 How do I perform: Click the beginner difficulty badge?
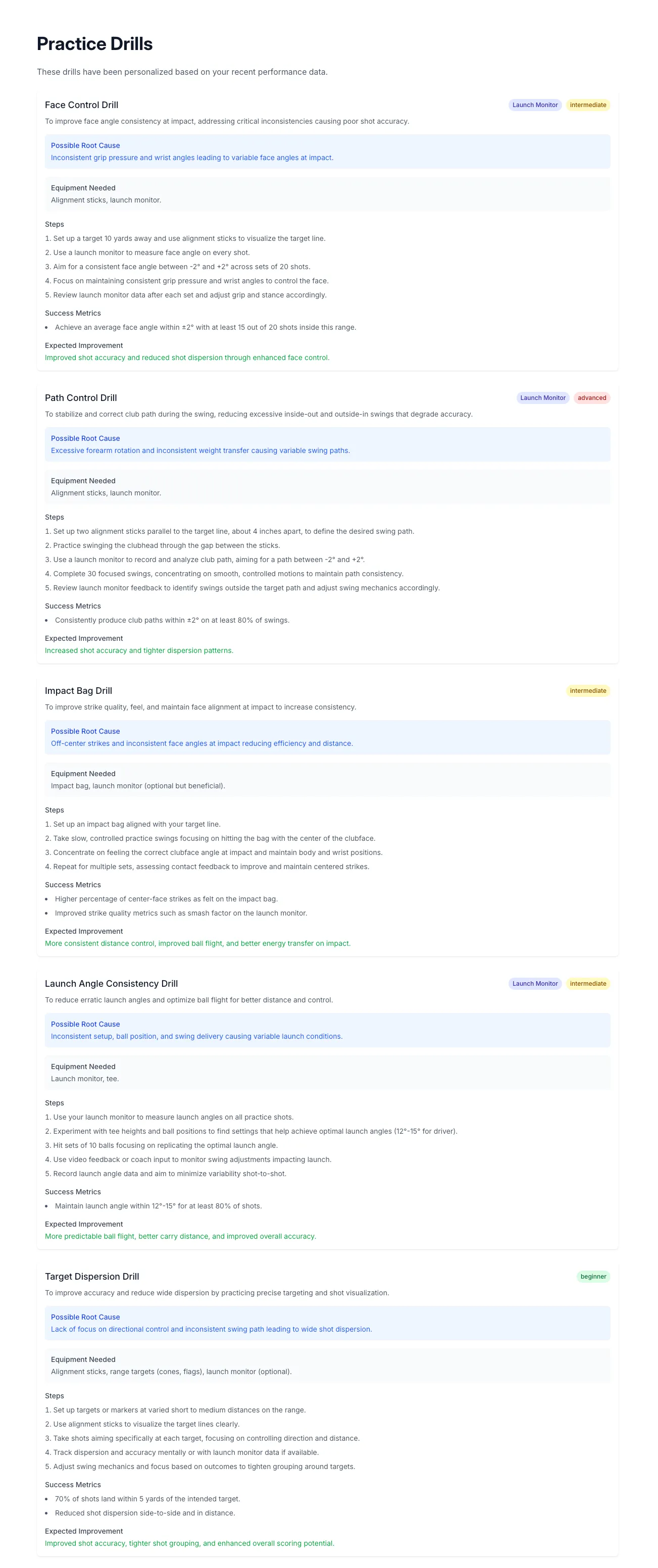click(x=593, y=1276)
